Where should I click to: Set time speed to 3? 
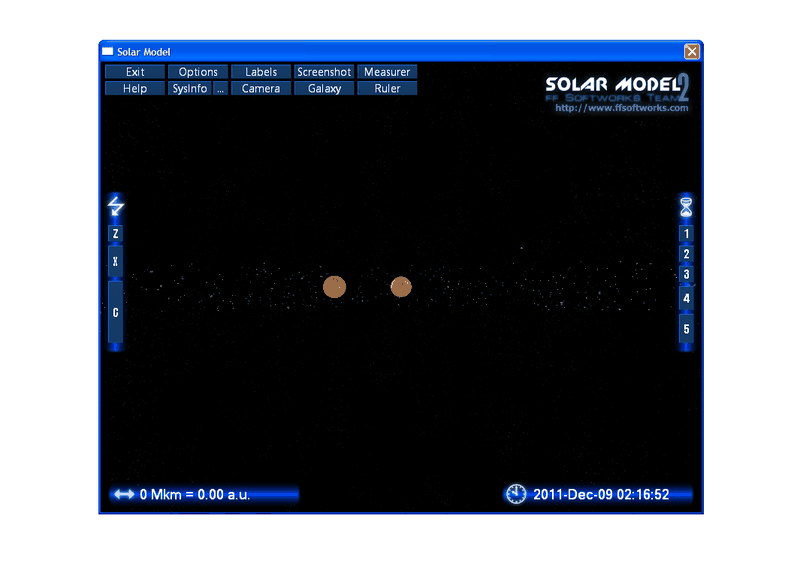tap(686, 275)
